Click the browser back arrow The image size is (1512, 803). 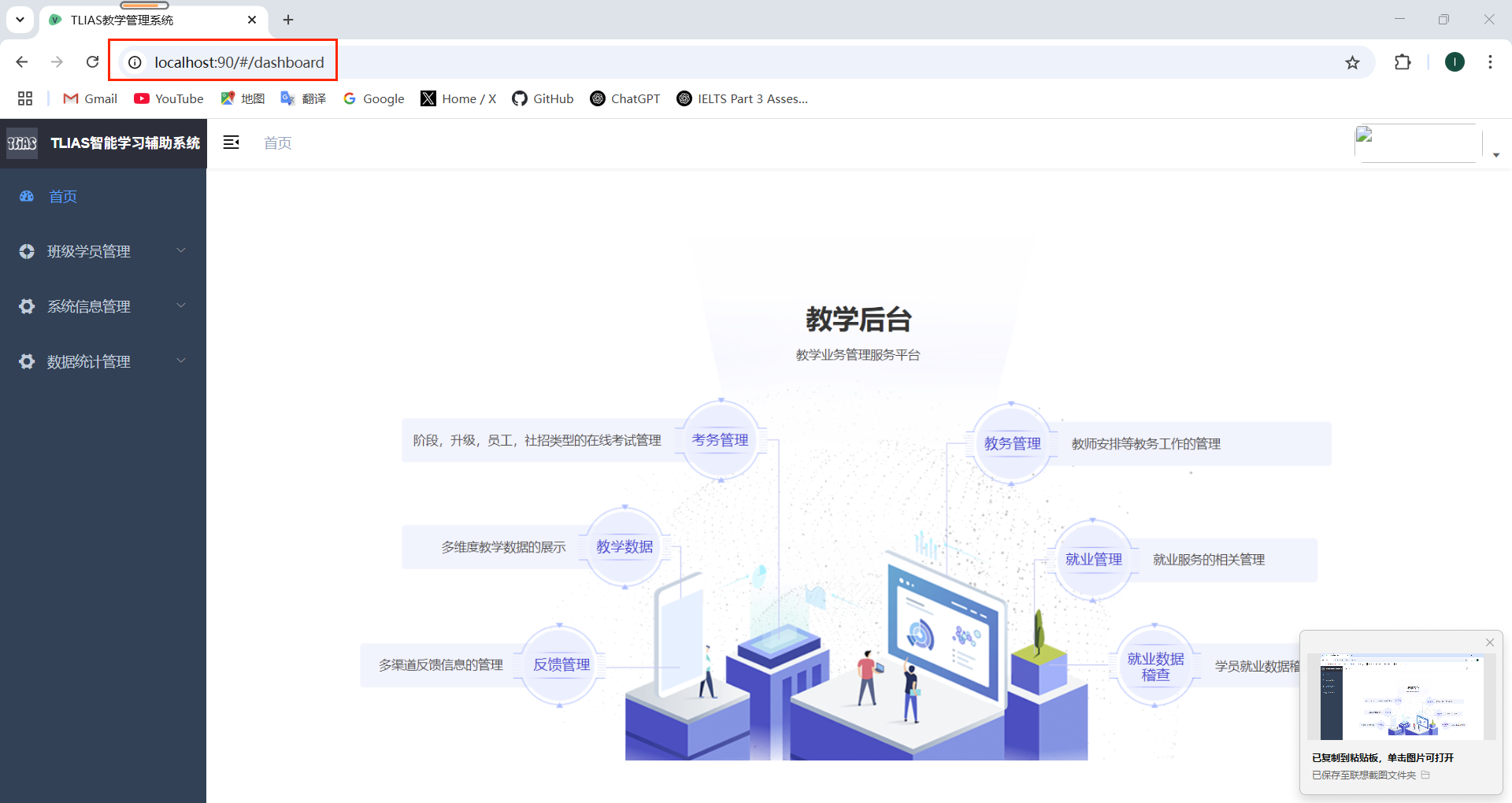click(22, 62)
